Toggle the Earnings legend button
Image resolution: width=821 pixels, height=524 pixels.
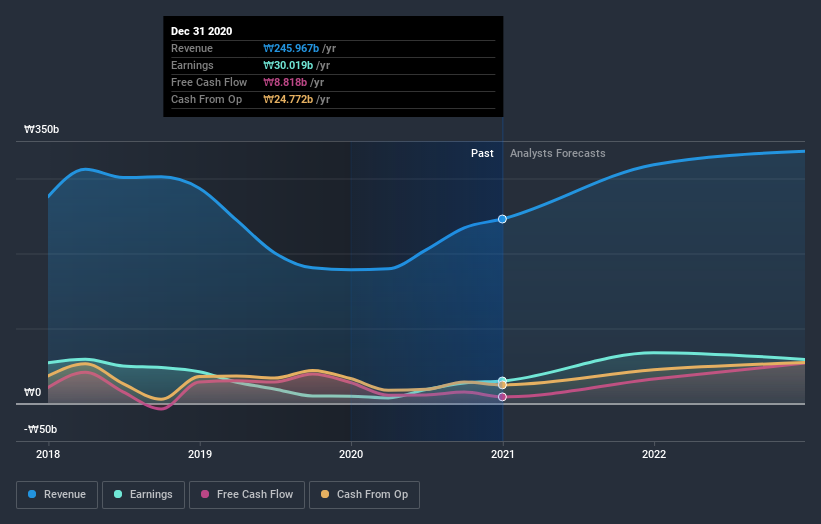(x=143, y=495)
